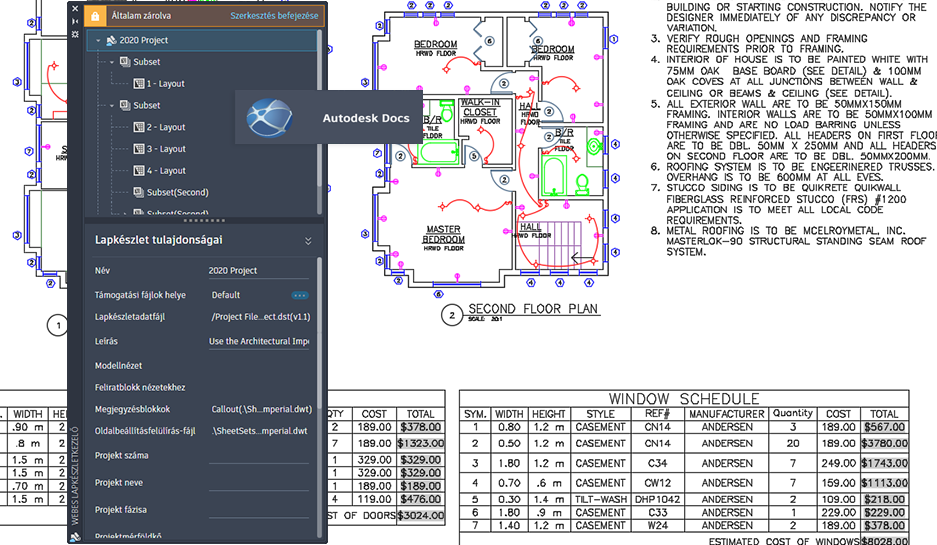937x545 pixels.
Task: Click the Támogatási fájlok helye ellipsis button
Action: click(299, 295)
